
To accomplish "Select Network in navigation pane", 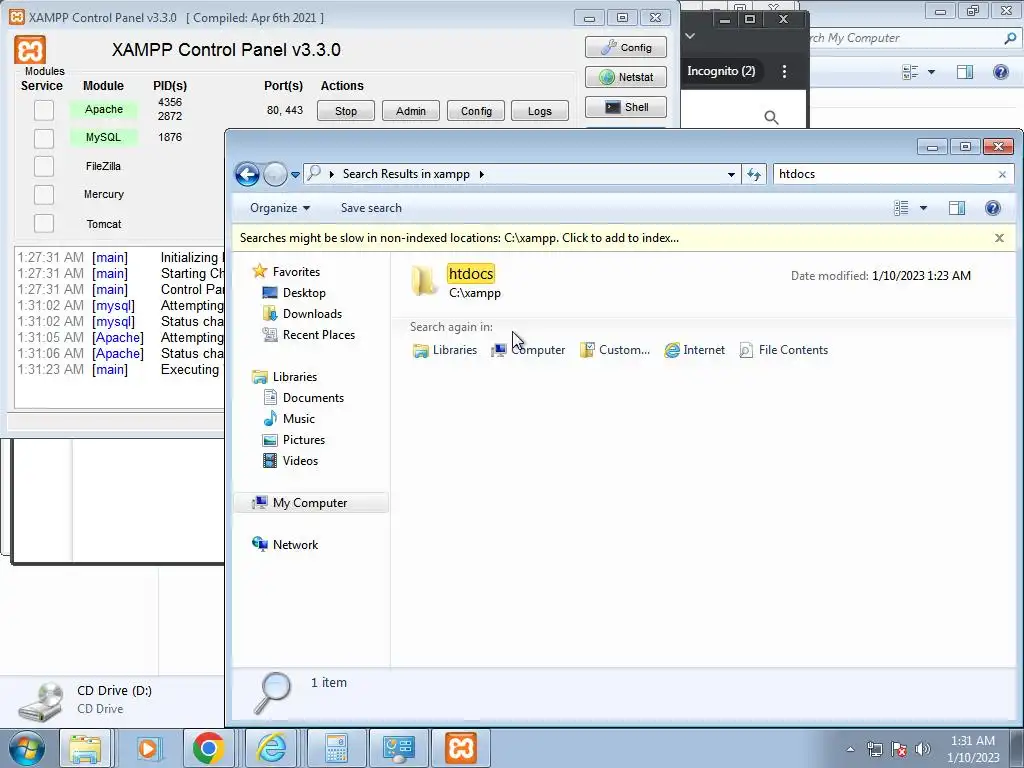I will (285, 544).
